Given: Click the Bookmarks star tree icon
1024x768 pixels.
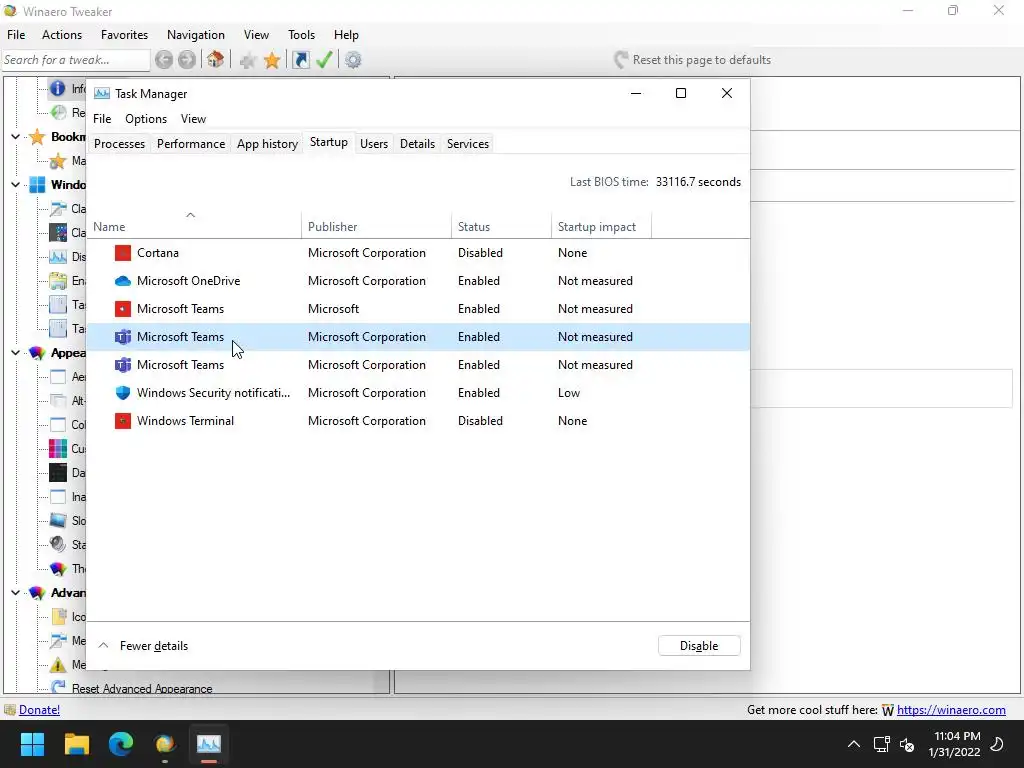Looking at the screenshot, I should (x=37, y=136).
